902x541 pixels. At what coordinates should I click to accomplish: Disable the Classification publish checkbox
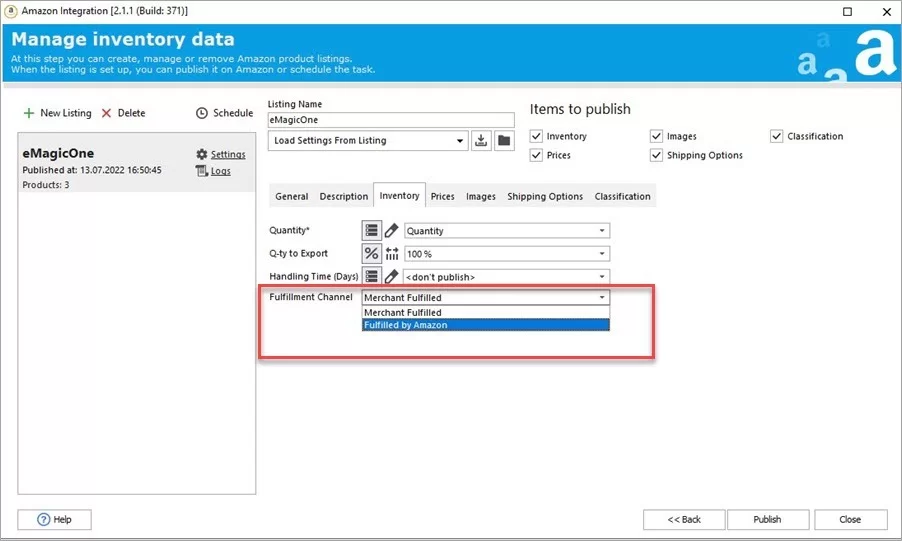point(777,136)
